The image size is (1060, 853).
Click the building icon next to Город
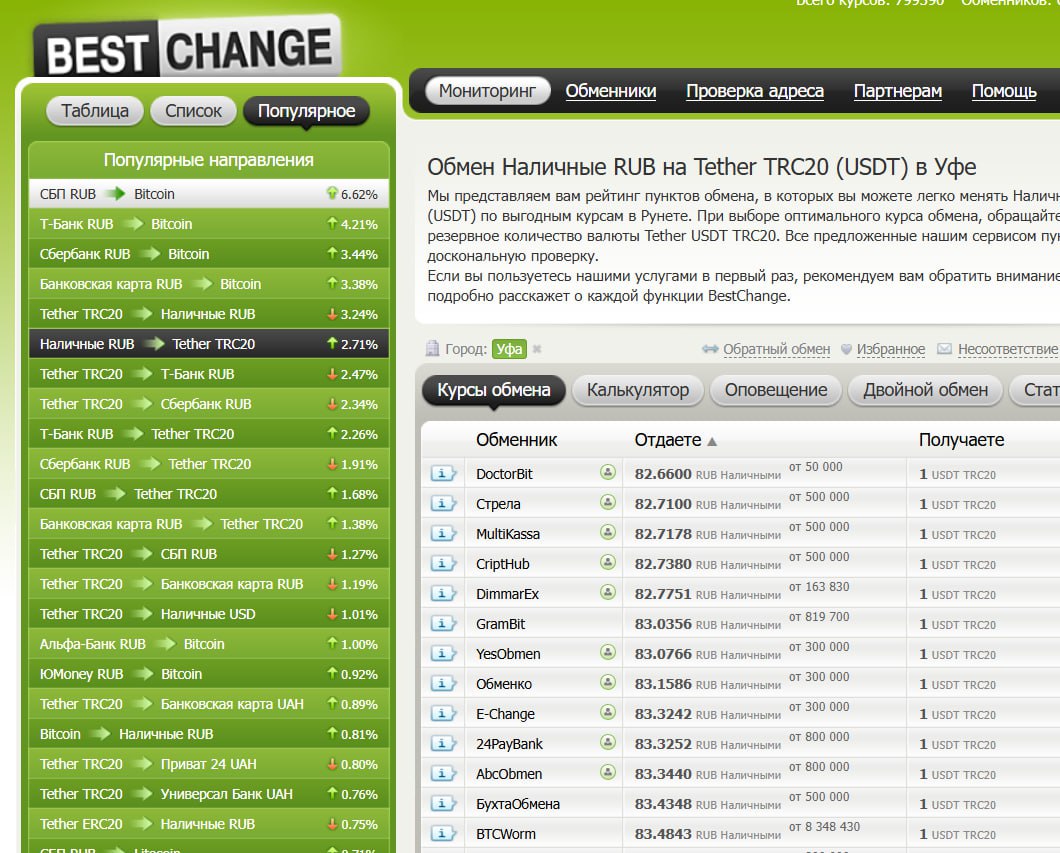click(x=432, y=349)
